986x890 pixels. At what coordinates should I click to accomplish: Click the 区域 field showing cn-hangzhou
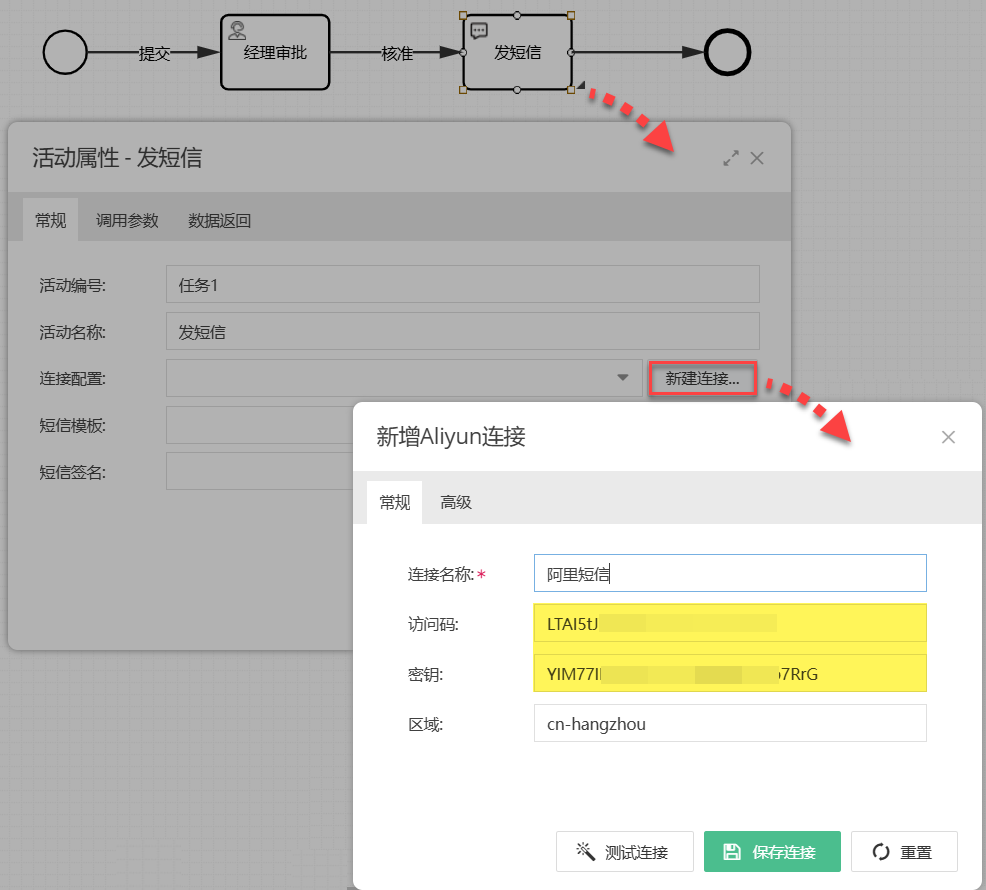pyautogui.click(x=730, y=723)
